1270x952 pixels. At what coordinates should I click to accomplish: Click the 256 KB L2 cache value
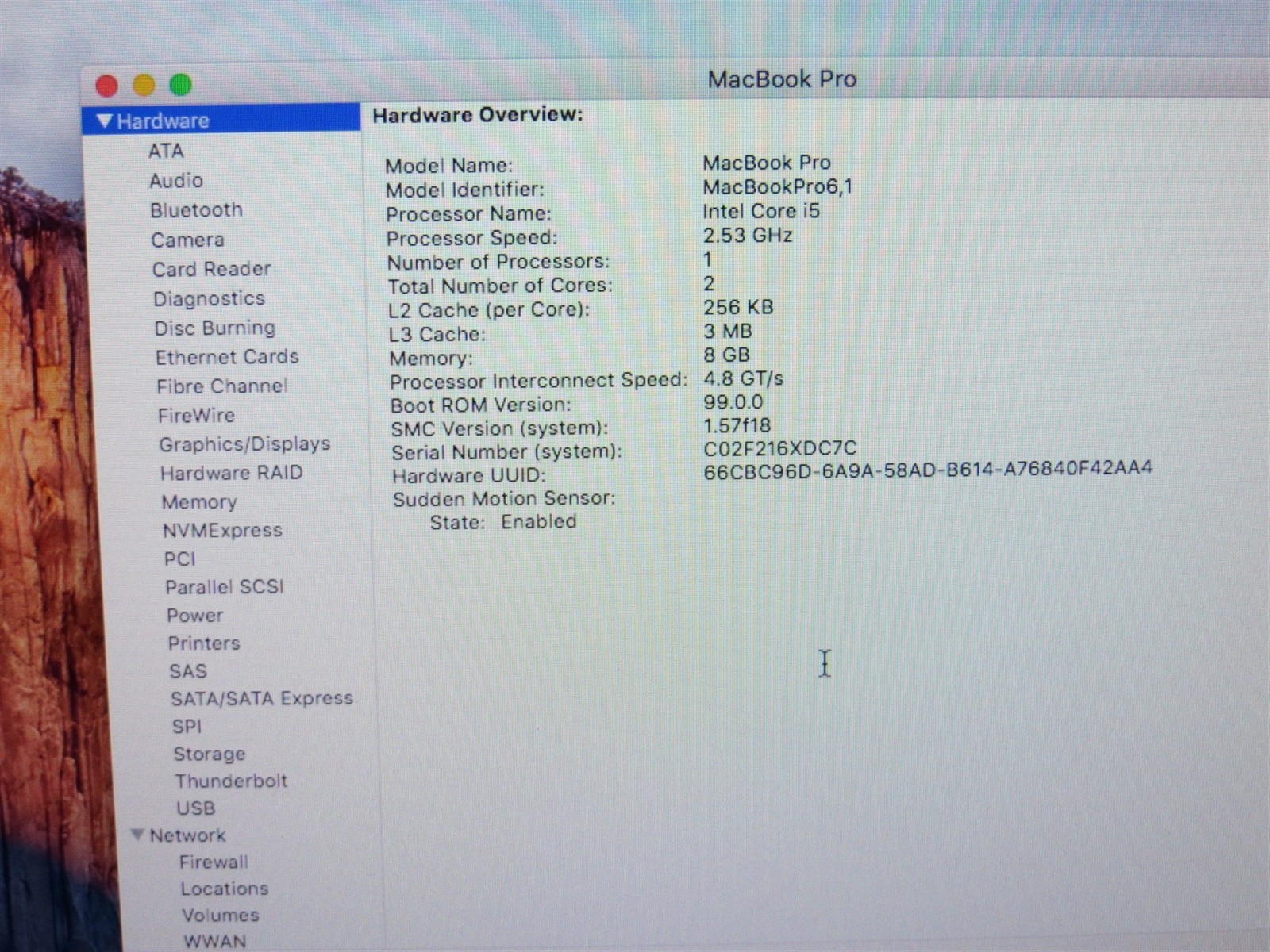[x=737, y=307]
